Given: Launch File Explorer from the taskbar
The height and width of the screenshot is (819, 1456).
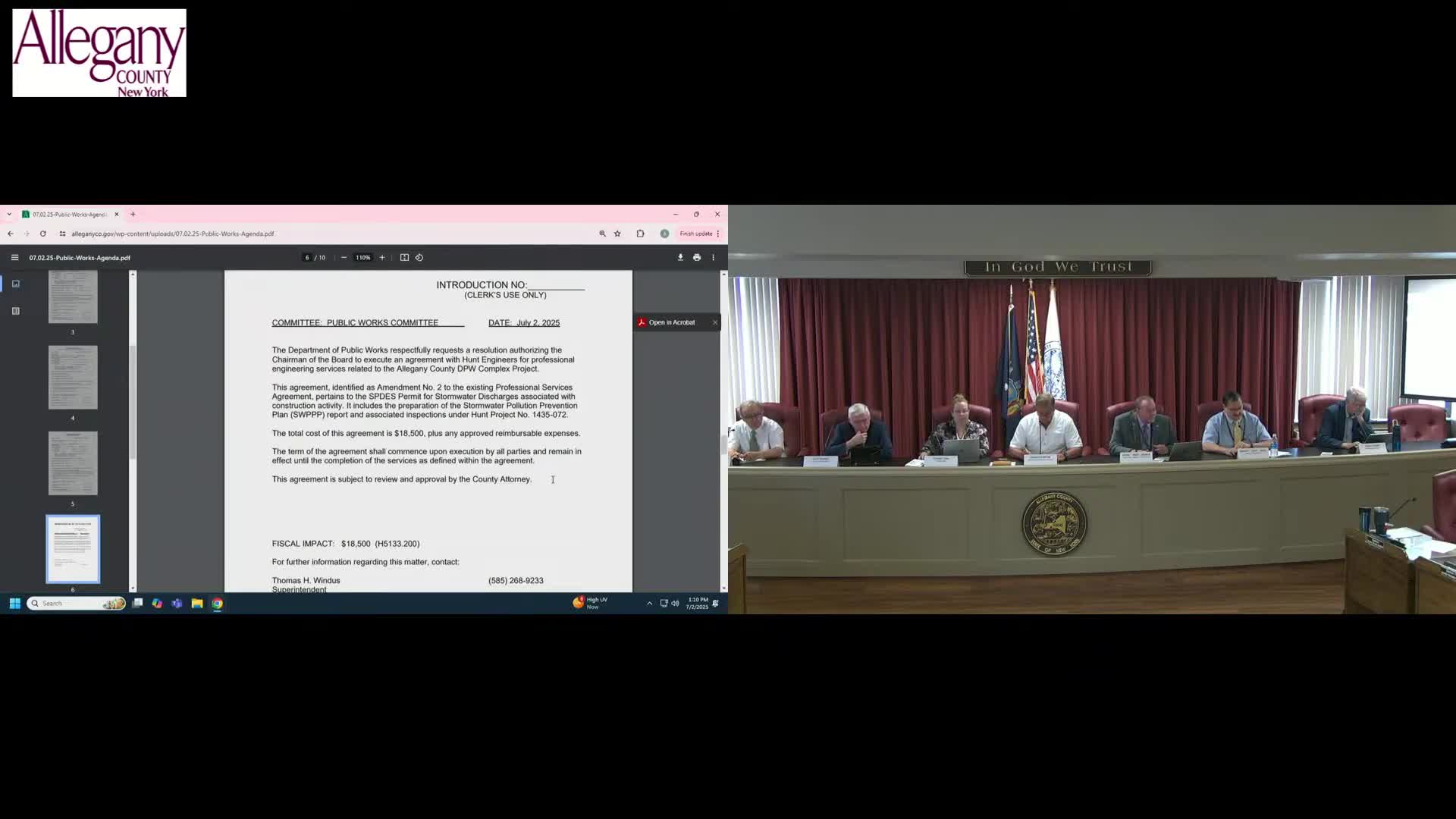Looking at the screenshot, I should point(196,603).
